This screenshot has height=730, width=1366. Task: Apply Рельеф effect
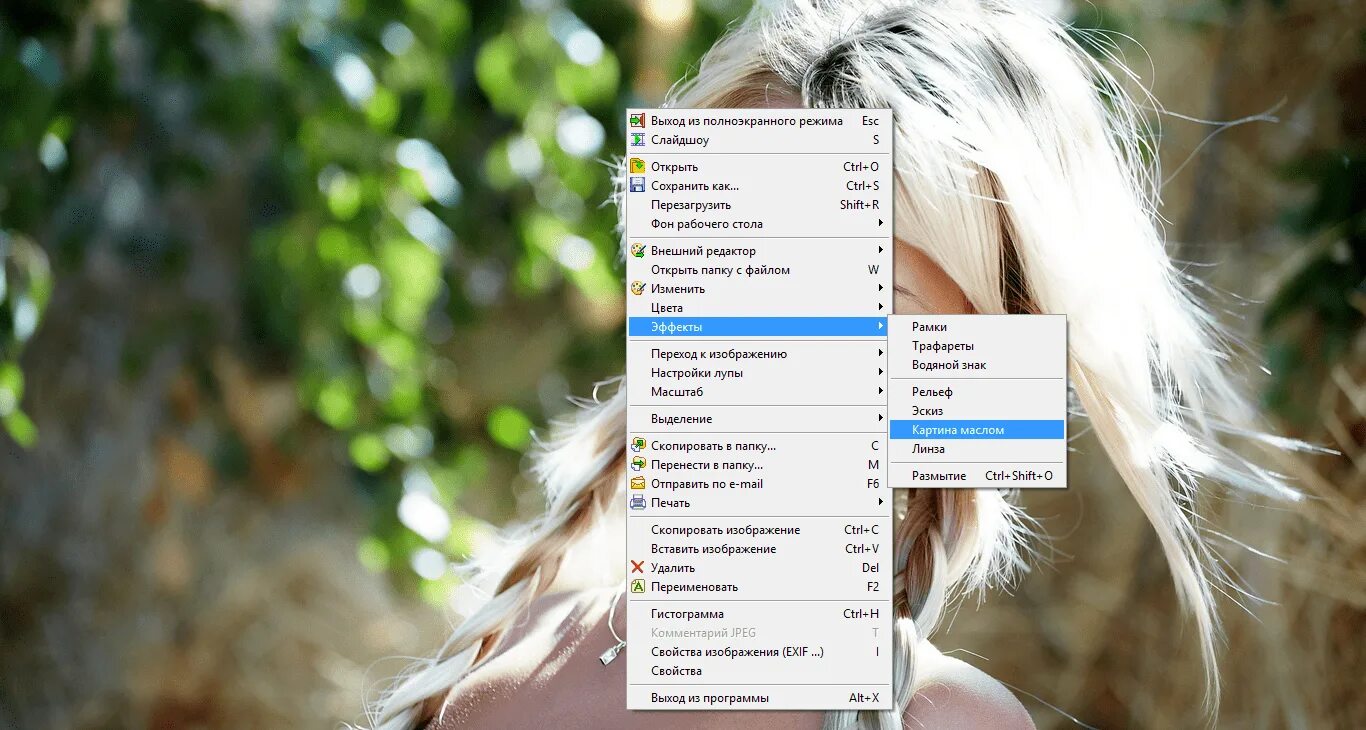tap(977, 392)
